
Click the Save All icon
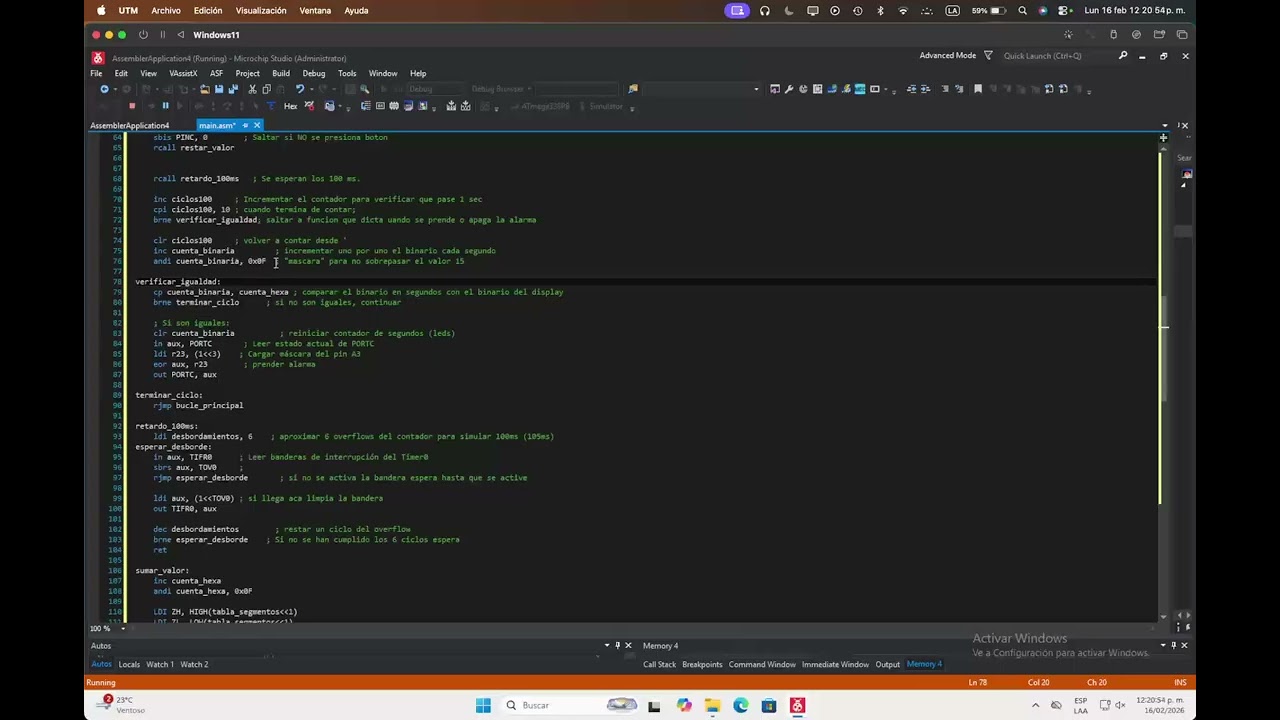click(x=233, y=89)
